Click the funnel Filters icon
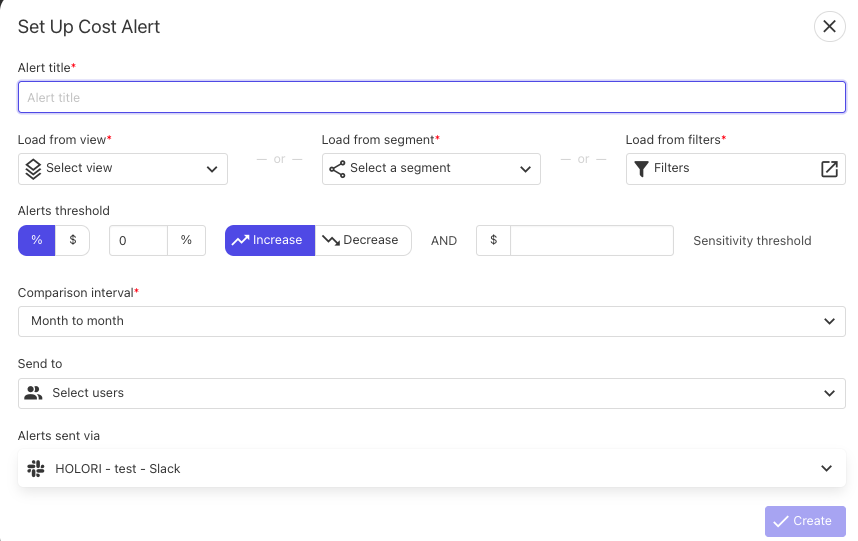This screenshot has height=541, width=858. [x=641, y=169]
